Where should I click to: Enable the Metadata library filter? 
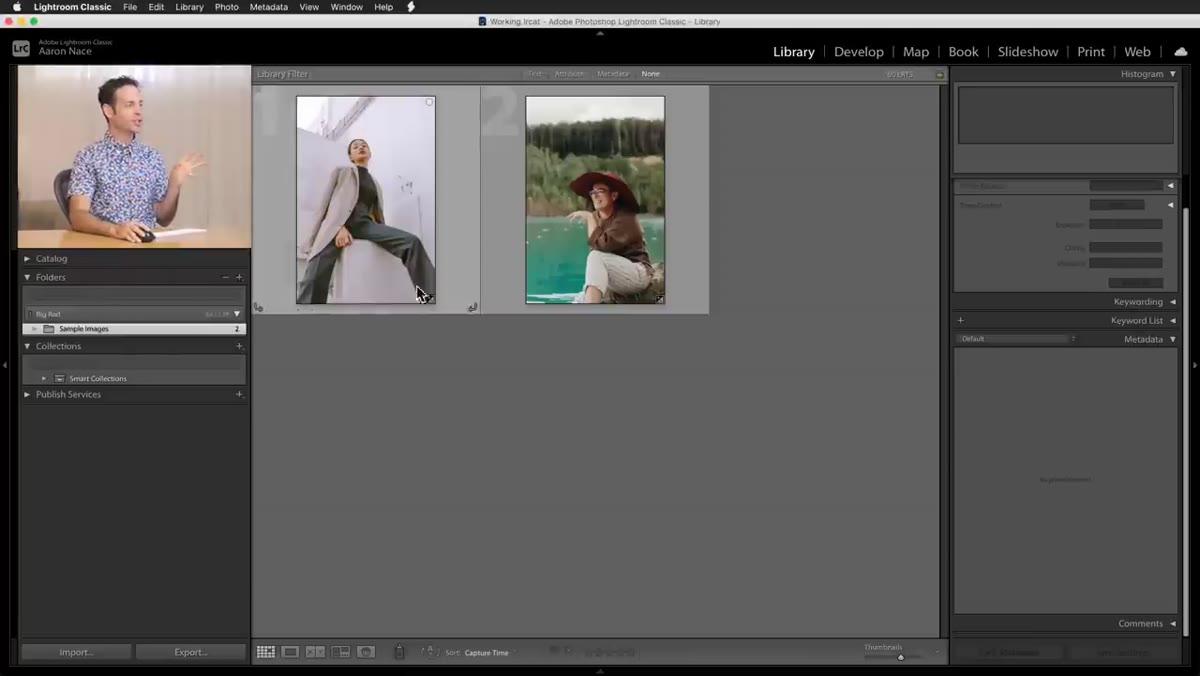coord(613,74)
